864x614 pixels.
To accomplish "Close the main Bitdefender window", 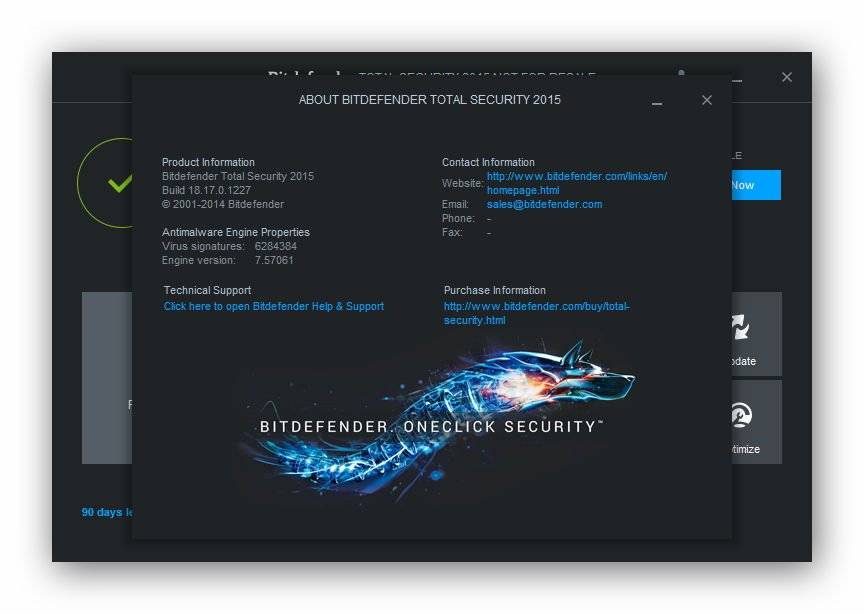I will point(787,77).
